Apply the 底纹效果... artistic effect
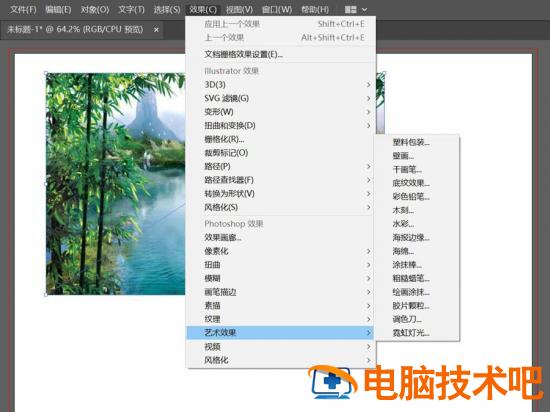Viewport: 550px width, 412px height. (x=417, y=183)
